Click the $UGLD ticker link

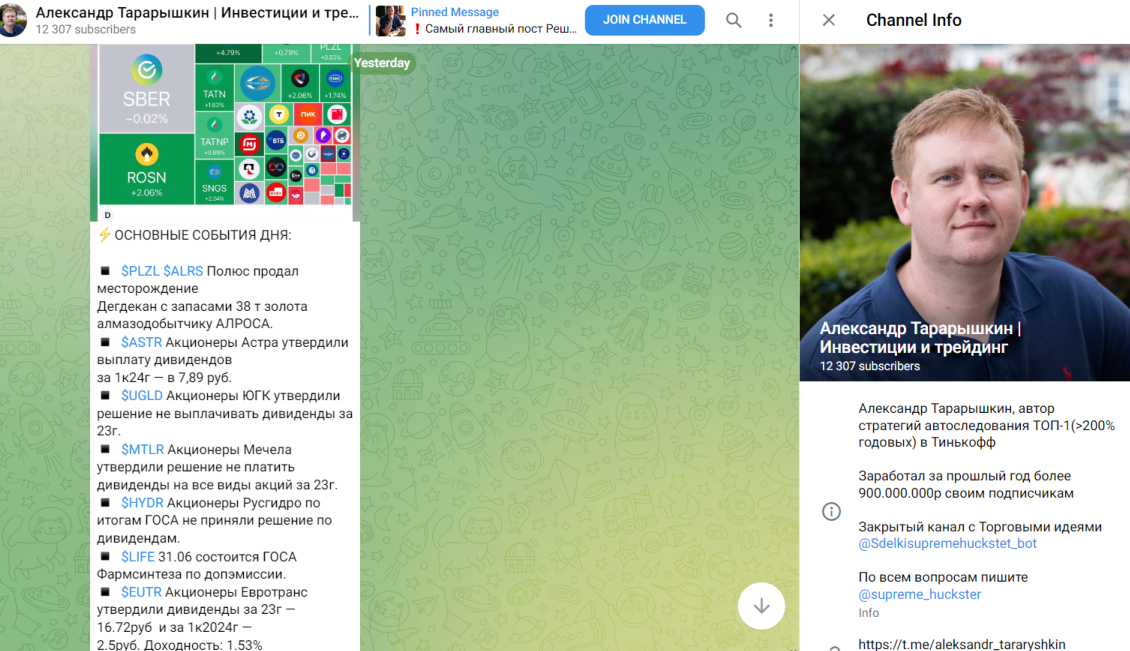(142, 396)
